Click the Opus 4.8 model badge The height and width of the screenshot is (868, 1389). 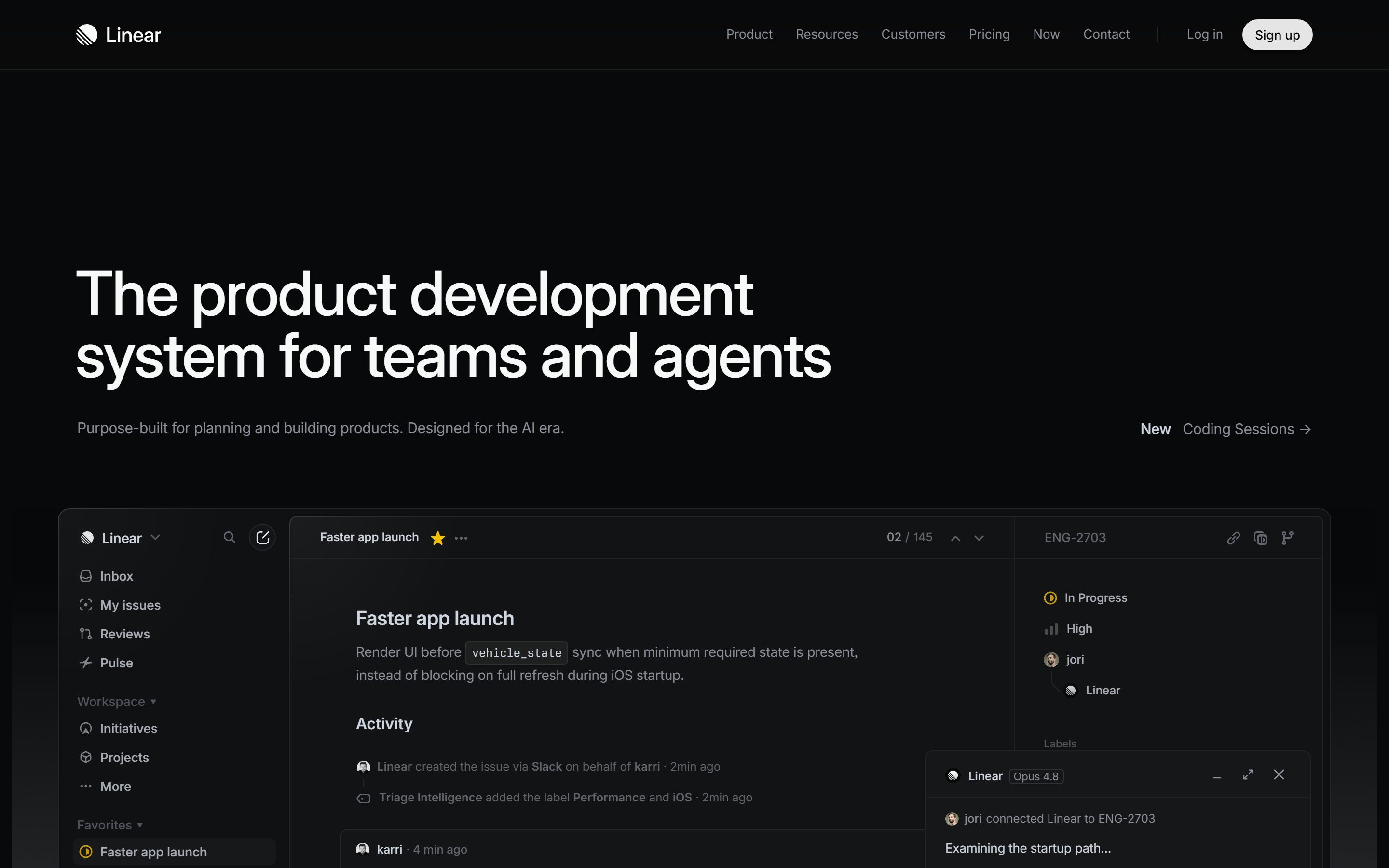(1036, 776)
